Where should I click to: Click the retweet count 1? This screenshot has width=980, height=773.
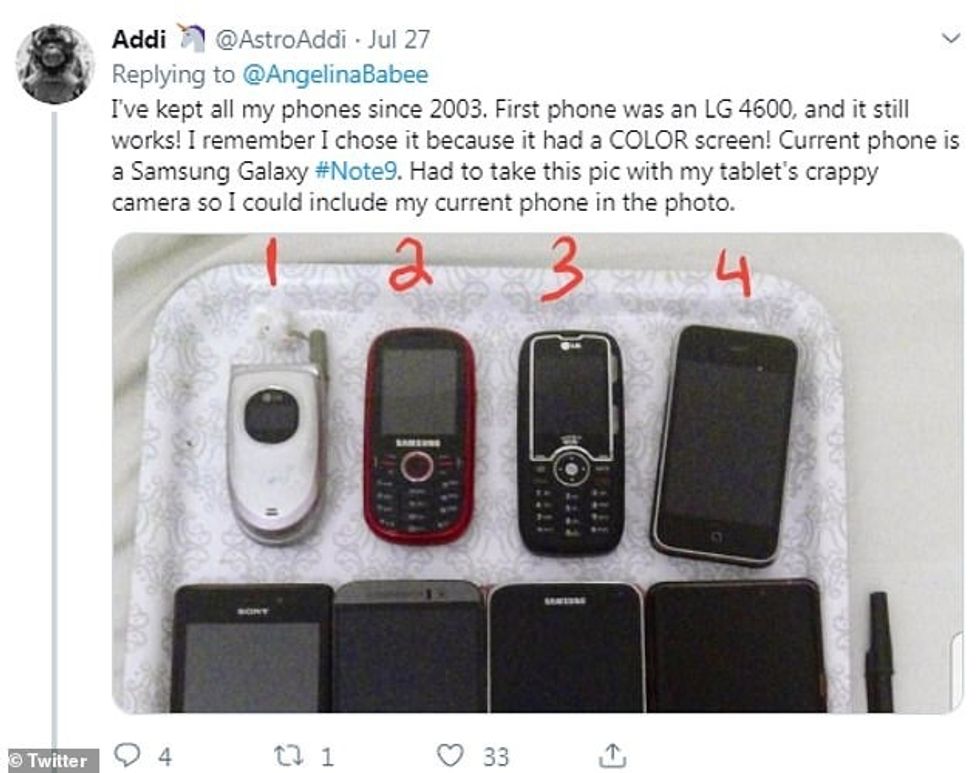[327, 757]
